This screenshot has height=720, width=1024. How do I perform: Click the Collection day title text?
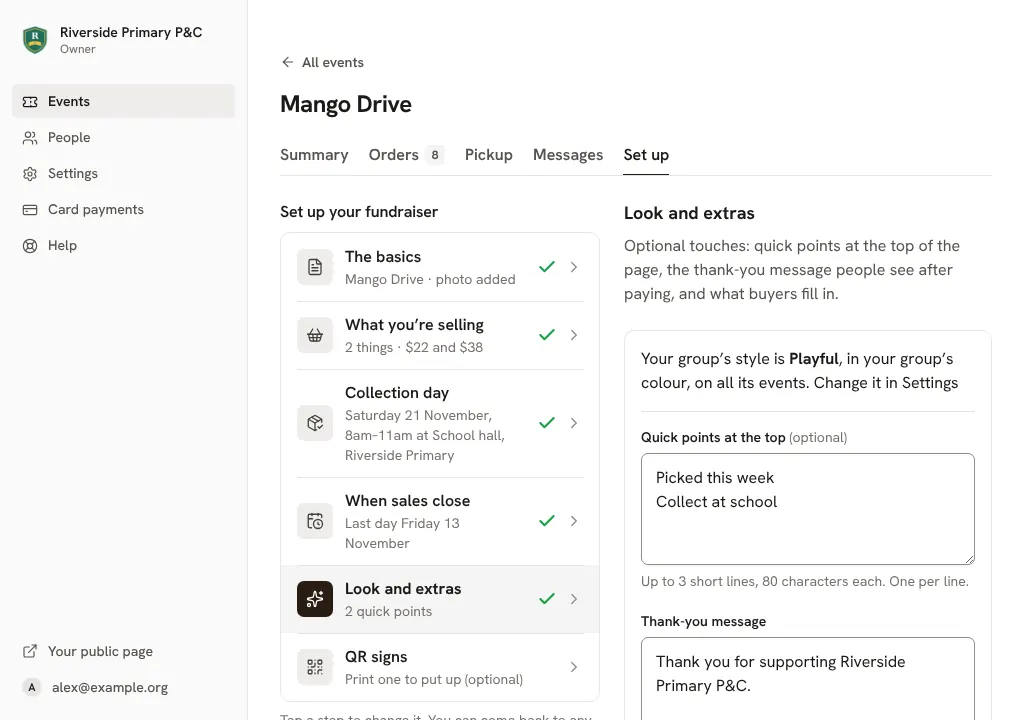tap(397, 393)
